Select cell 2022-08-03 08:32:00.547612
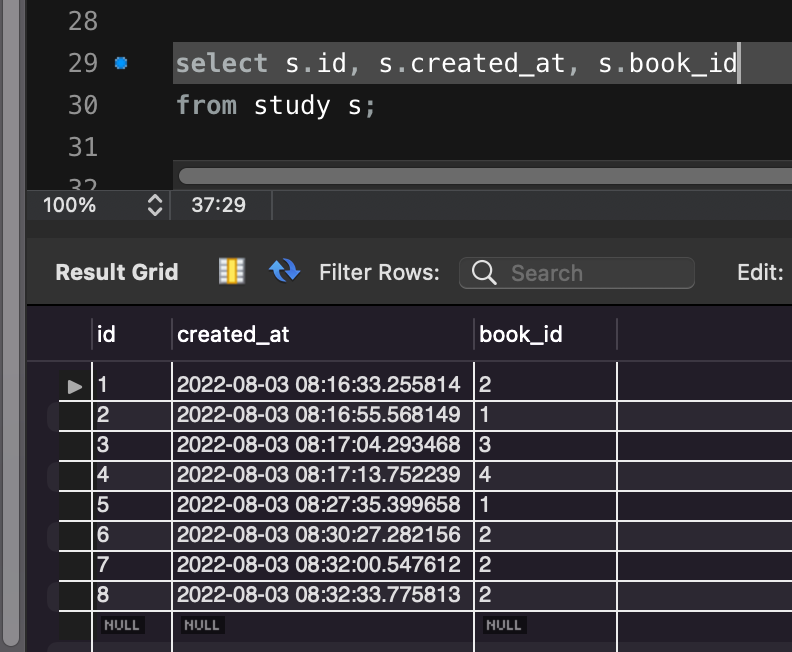The image size is (792, 652). click(323, 565)
